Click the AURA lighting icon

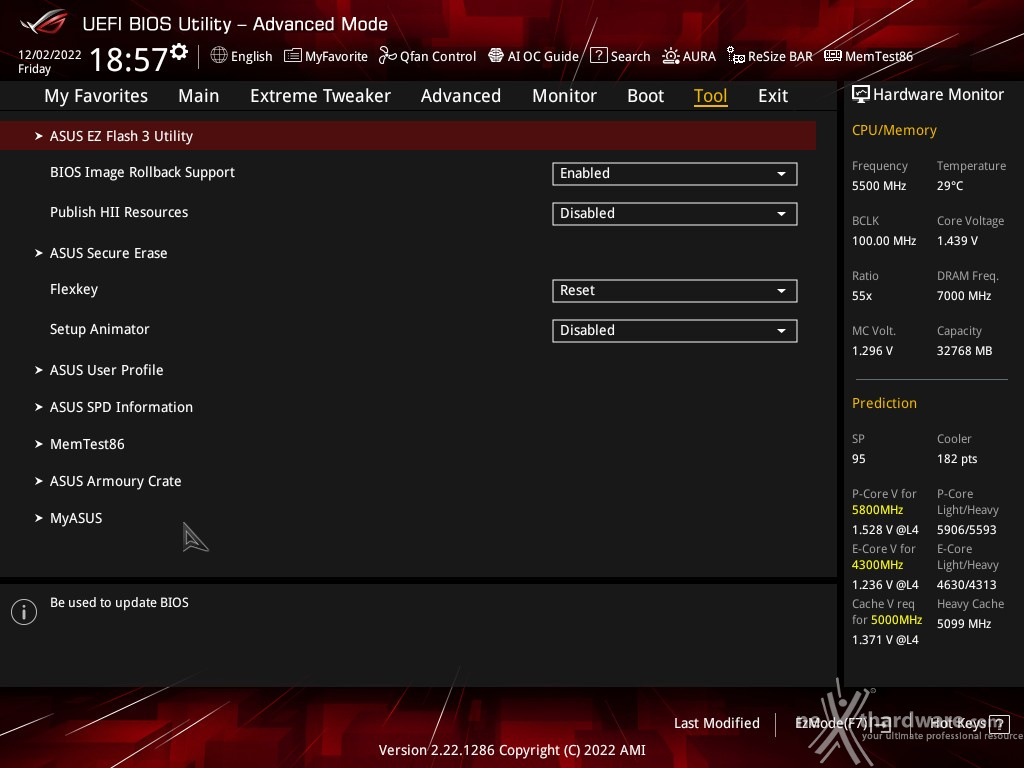pos(671,56)
